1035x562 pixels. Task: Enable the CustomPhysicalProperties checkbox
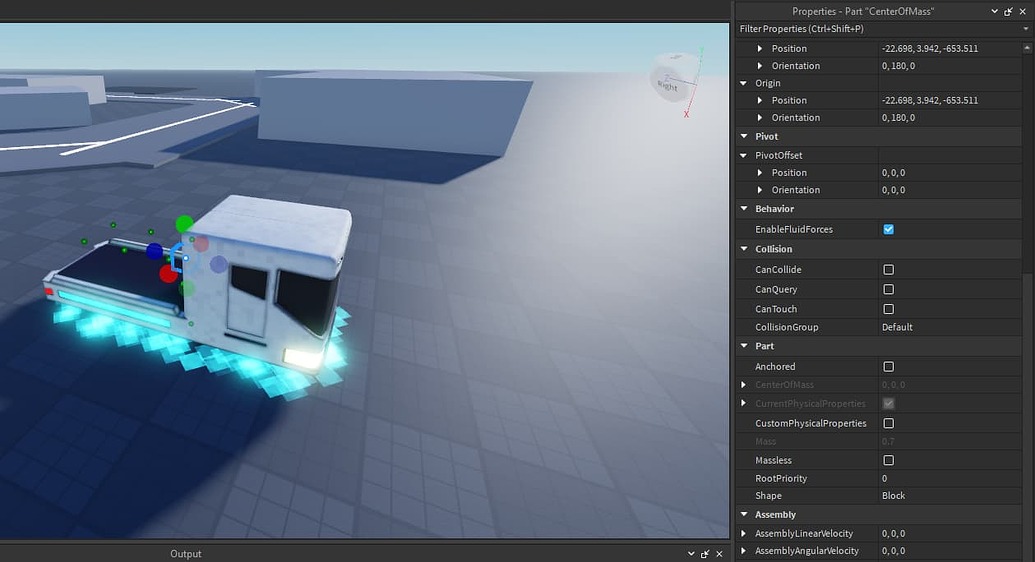pyautogui.click(x=888, y=423)
